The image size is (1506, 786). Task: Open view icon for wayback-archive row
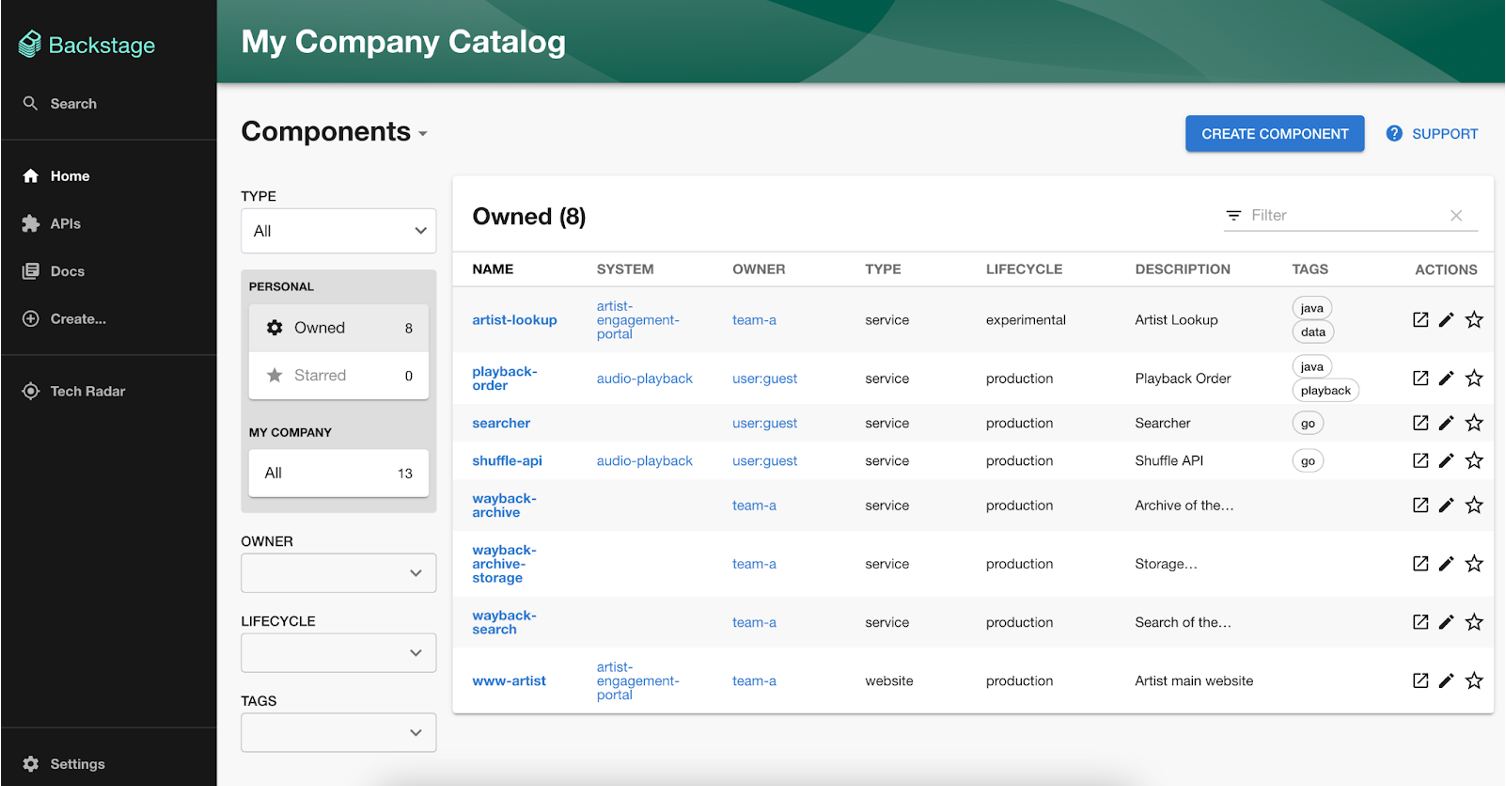[1420, 505]
